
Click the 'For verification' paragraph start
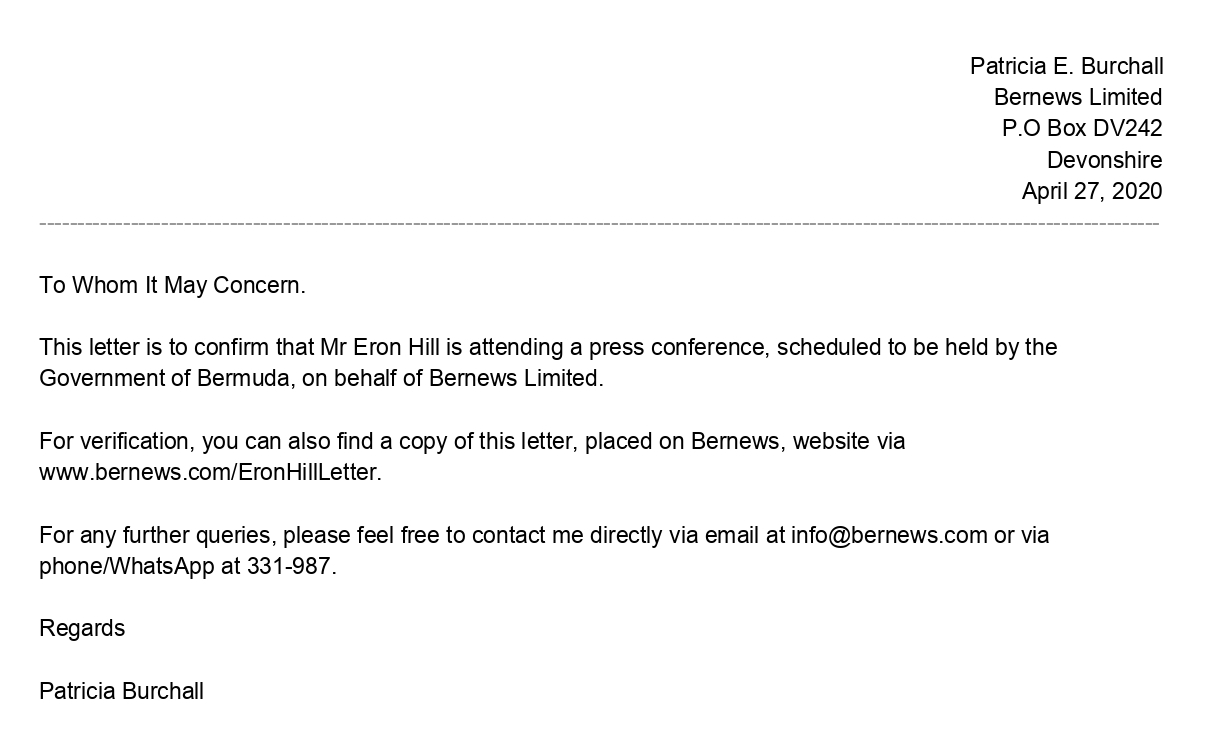[x=114, y=441]
